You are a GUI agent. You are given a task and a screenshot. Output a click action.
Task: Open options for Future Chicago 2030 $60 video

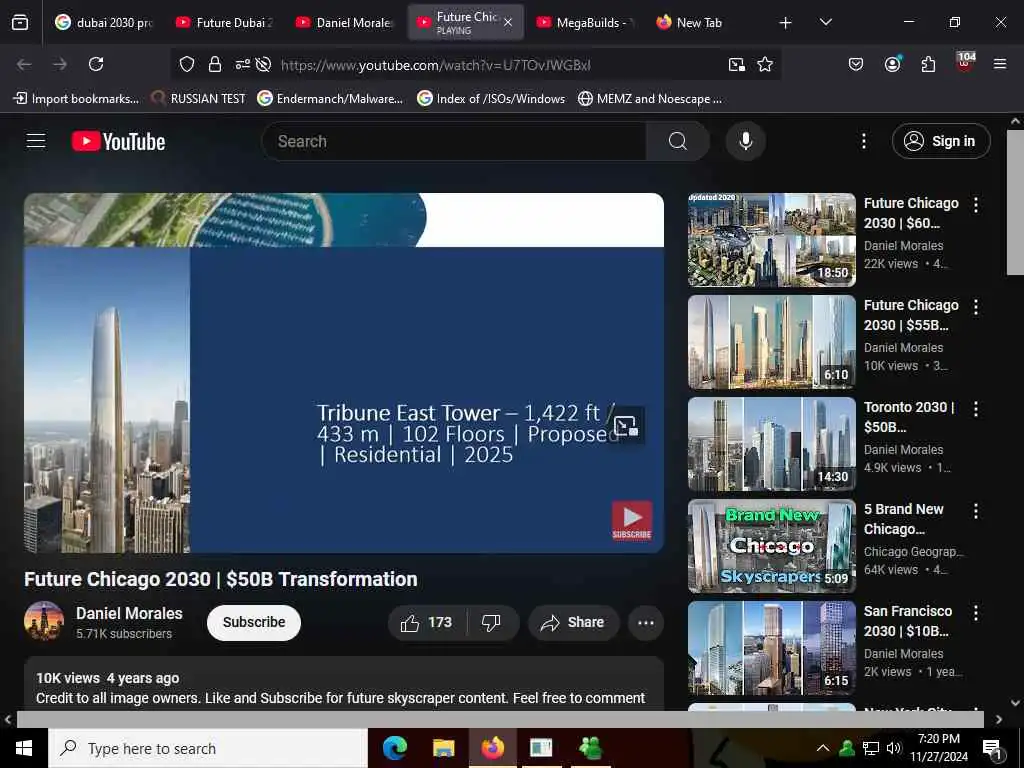point(976,204)
